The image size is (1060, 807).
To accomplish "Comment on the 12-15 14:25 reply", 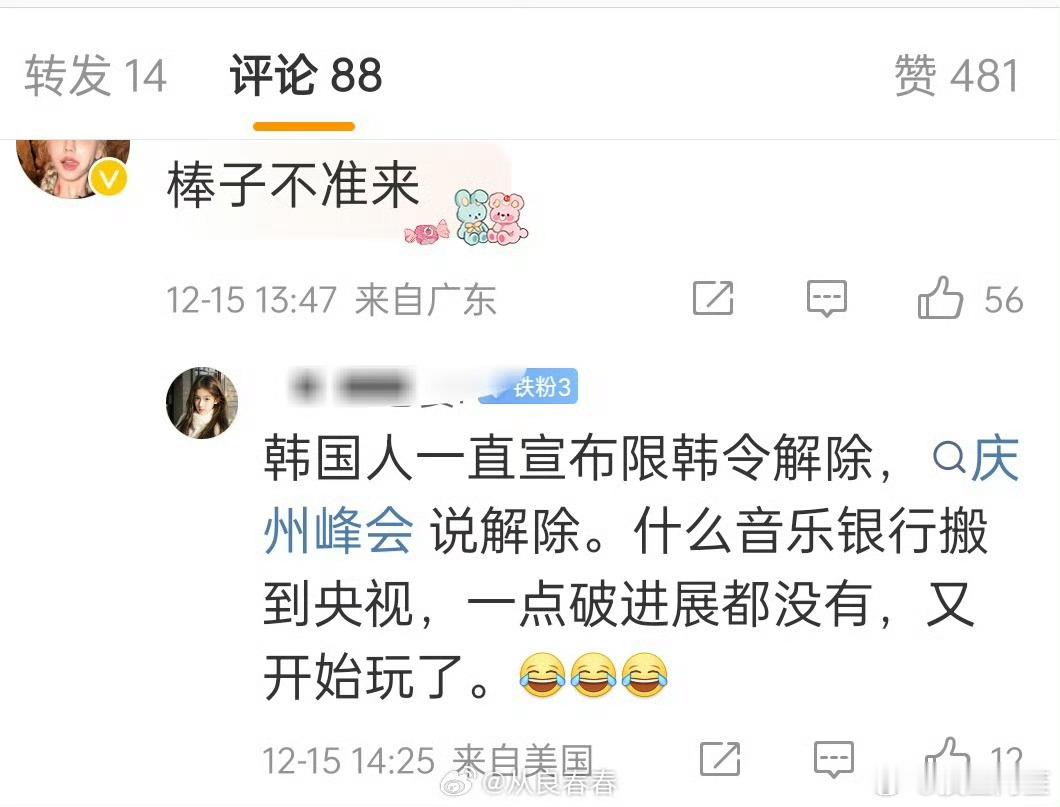I will 834,759.
